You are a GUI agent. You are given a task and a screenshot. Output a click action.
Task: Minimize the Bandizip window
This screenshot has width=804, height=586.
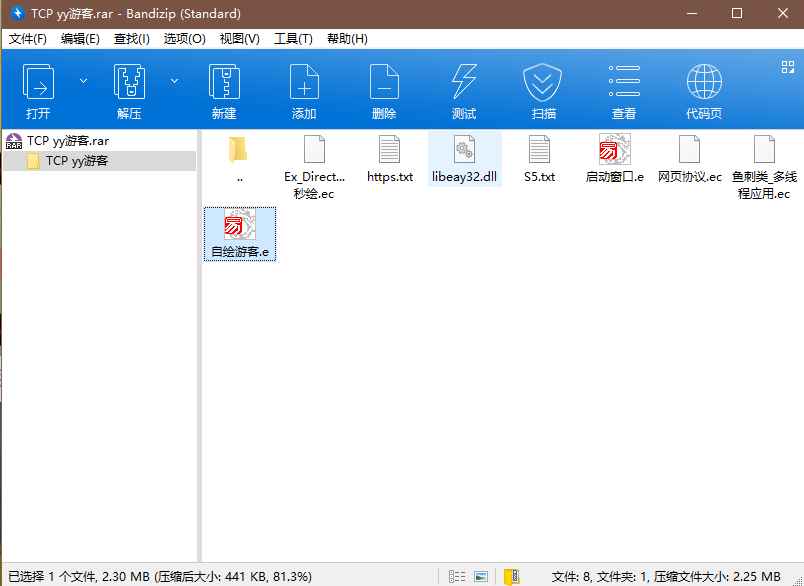pos(692,14)
